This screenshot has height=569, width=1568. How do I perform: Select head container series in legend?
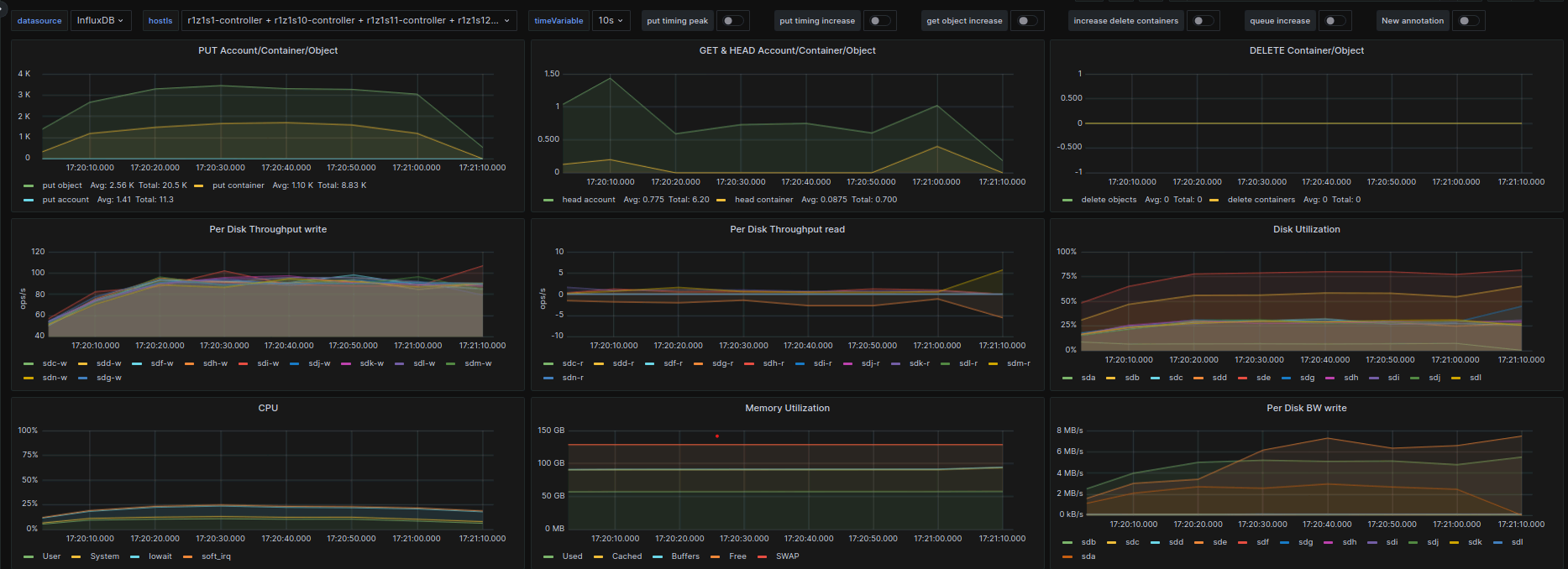pos(763,200)
